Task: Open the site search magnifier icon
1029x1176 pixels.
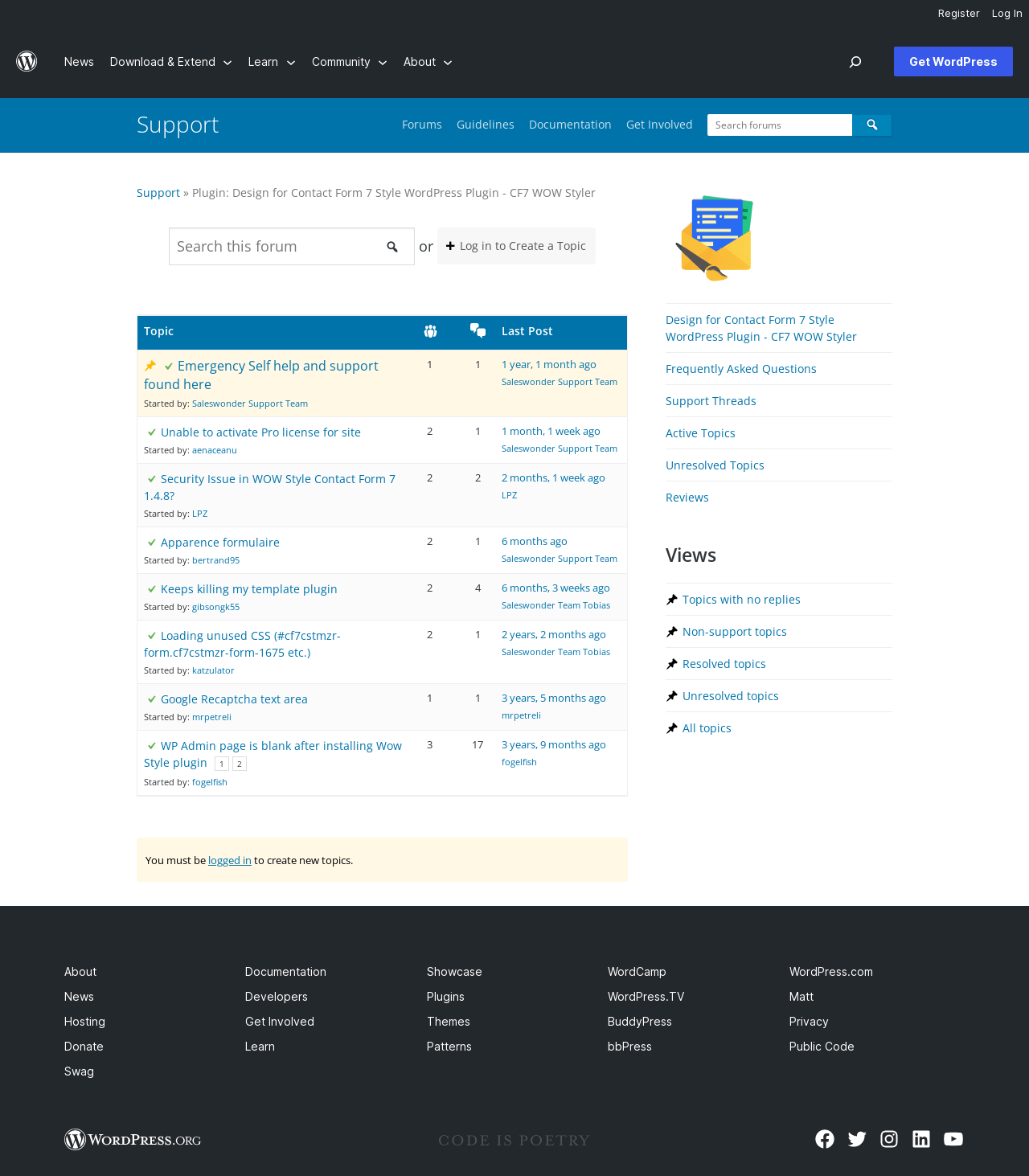Action: coord(855,62)
